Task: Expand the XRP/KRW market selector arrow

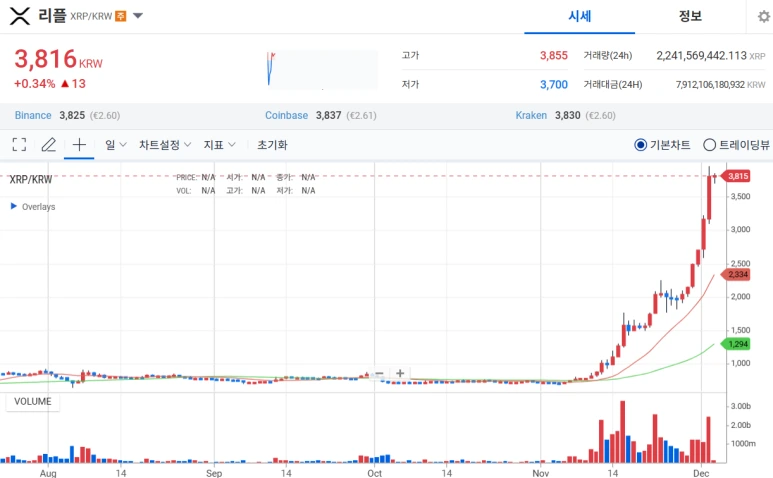Action: pyautogui.click(x=138, y=16)
